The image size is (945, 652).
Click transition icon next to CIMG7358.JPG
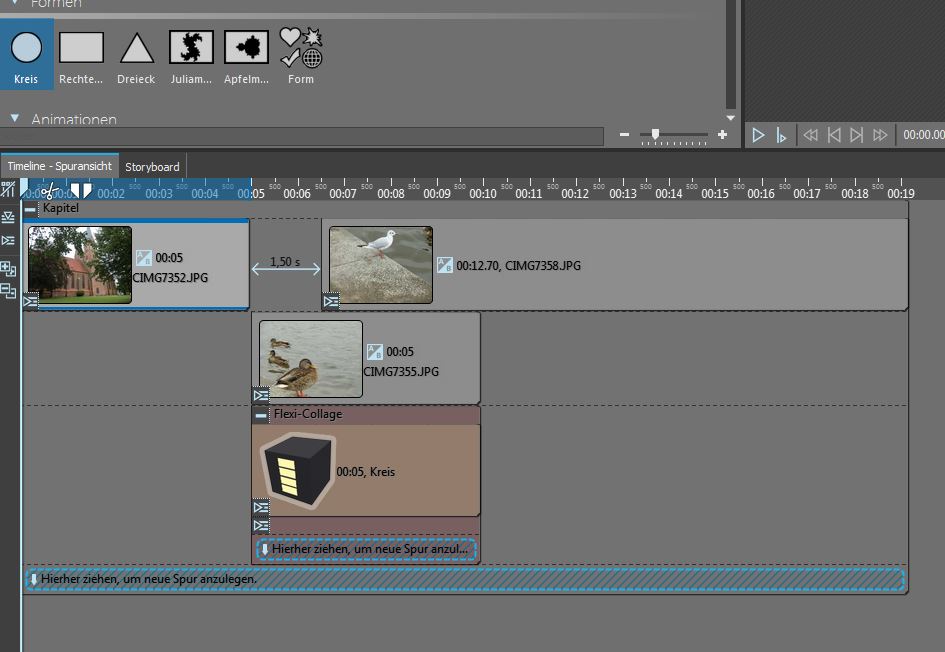[x=445, y=265]
